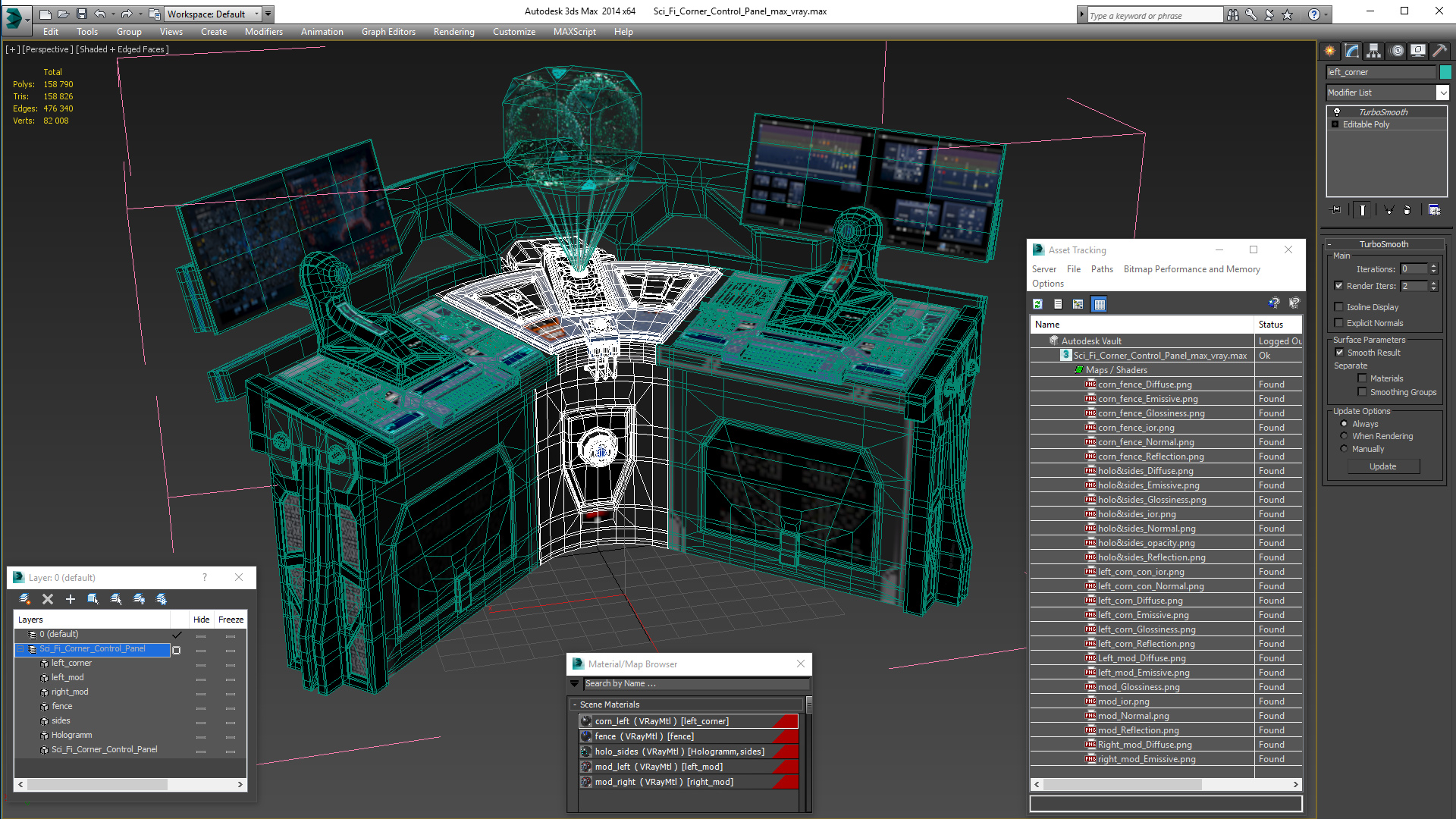Collapse Sci_Fi_Corner_Control_Panel layer tree
The height and width of the screenshot is (819, 1456).
coord(20,649)
